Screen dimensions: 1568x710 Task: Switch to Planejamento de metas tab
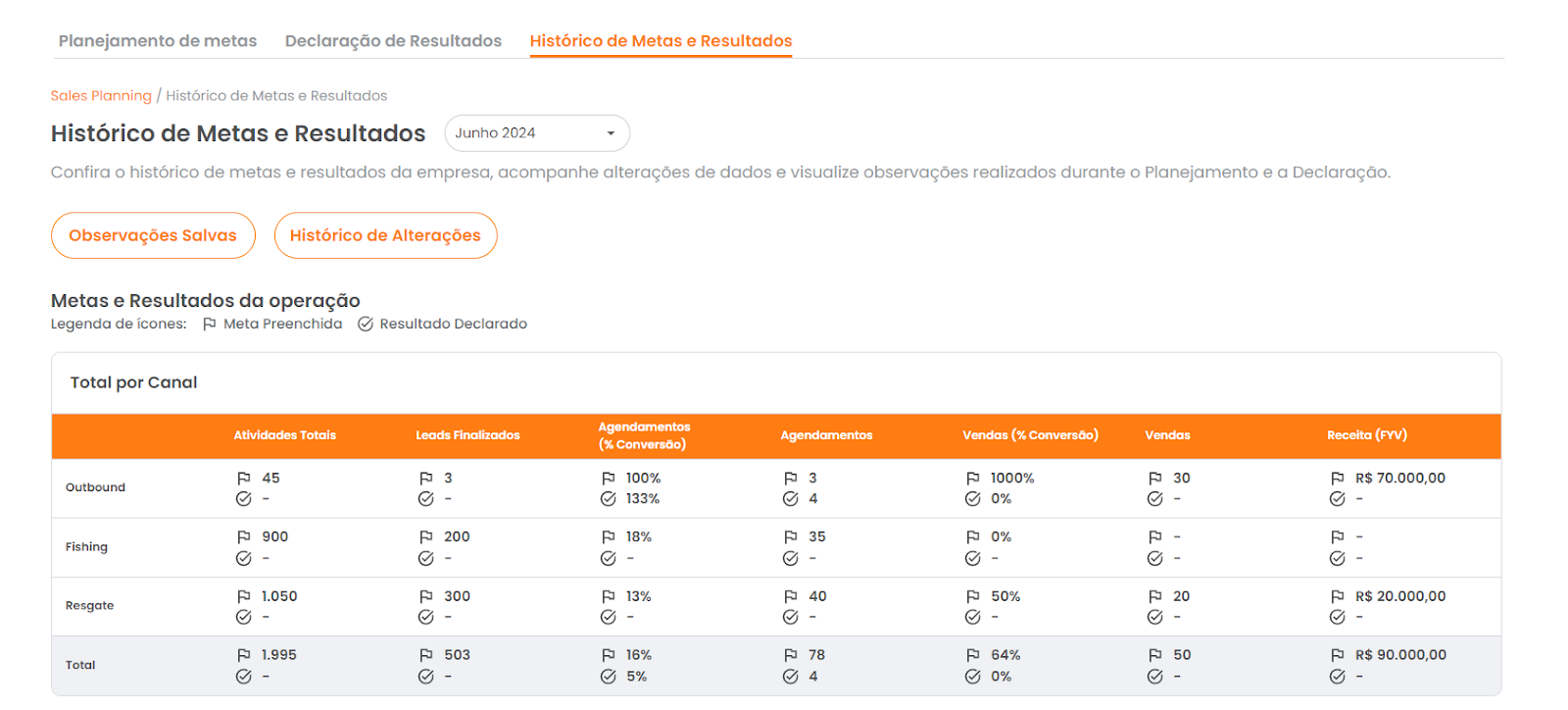(x=158, y=41)
